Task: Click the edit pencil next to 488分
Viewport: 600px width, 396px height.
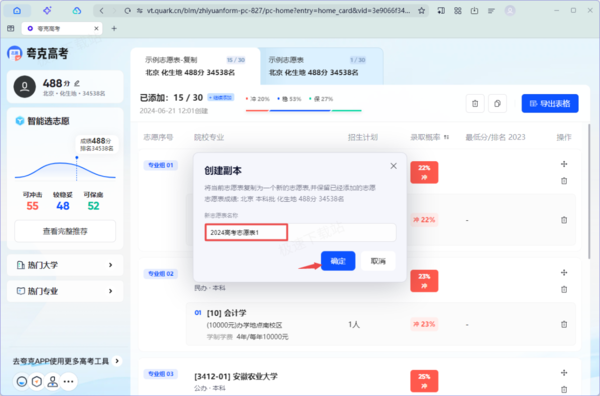Action: [x=77, y=83]
